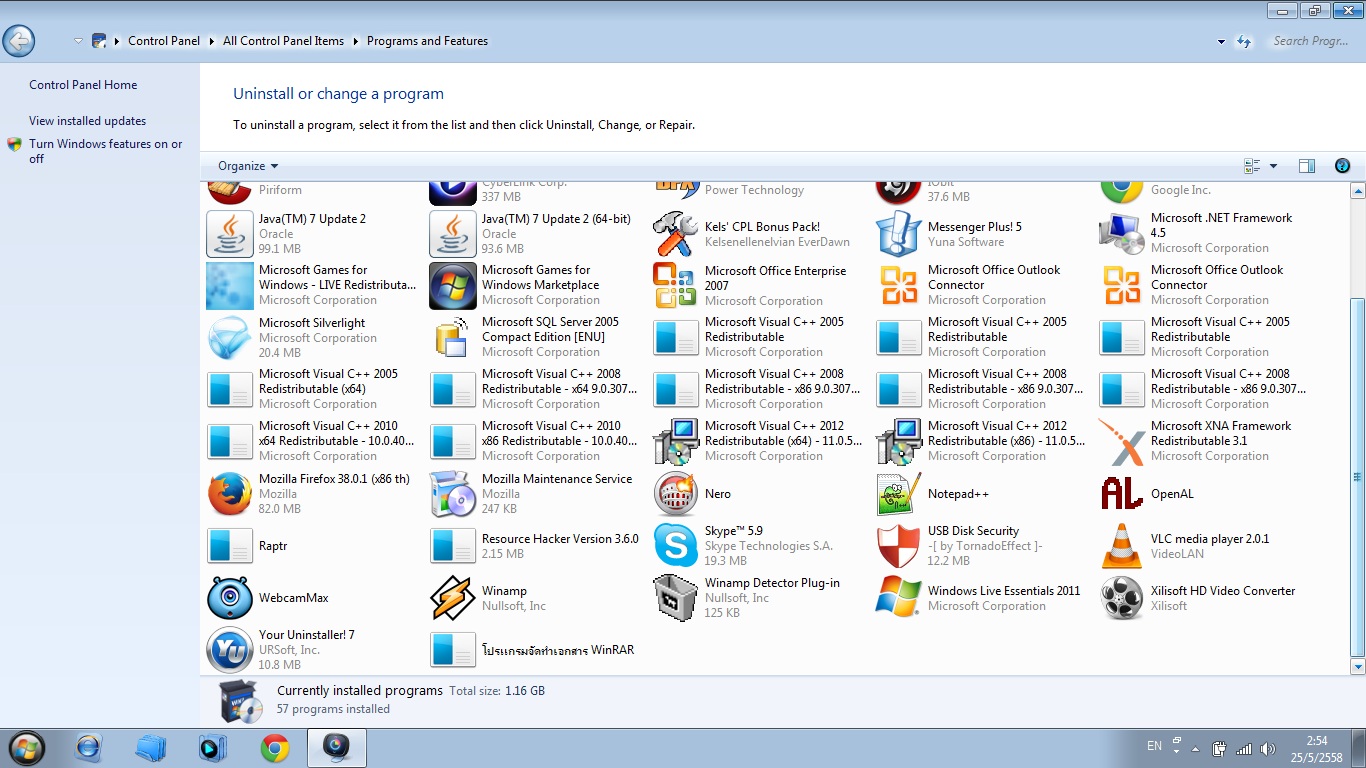The width and height of the screenshot is (1366, 768).
Task: Select the Microsoft XNA Framework icon
Action: click(1122, 442)
